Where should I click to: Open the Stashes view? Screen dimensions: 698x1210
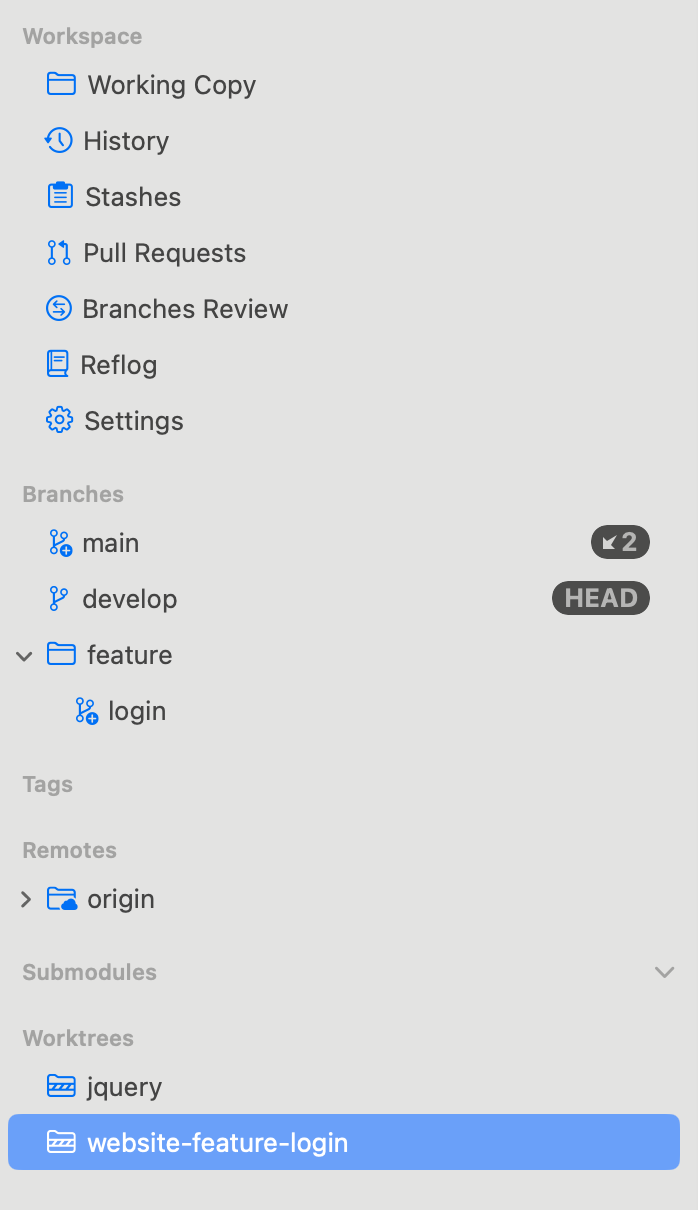coord(133,197)
